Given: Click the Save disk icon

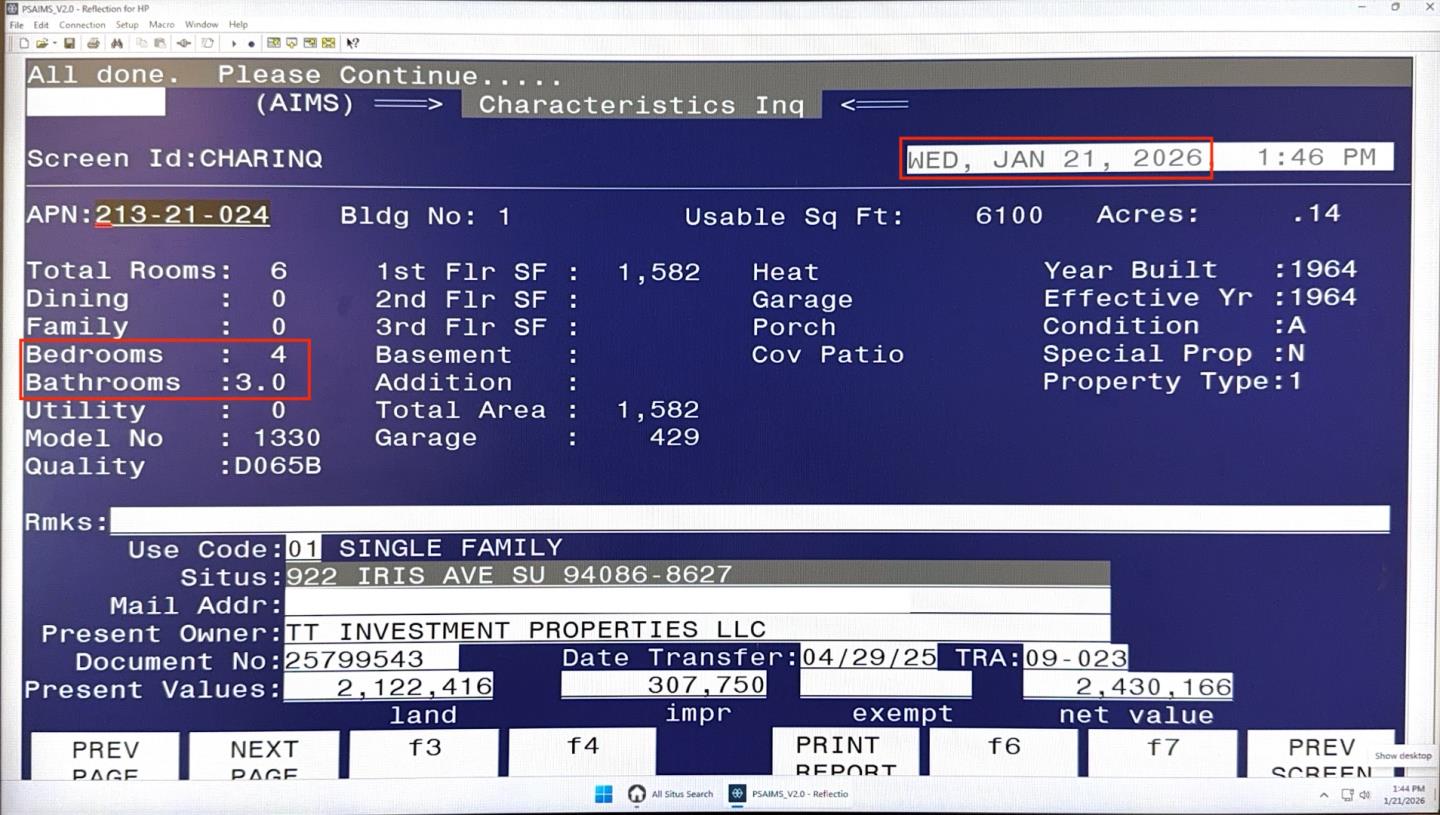Looking at the screenshot, I should click(x=69, y=44).
